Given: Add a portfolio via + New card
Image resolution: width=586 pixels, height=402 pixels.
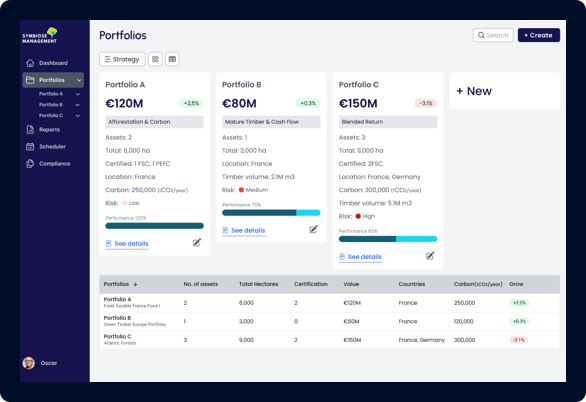Looking at the screenshot, I should [x=505, y=91].
